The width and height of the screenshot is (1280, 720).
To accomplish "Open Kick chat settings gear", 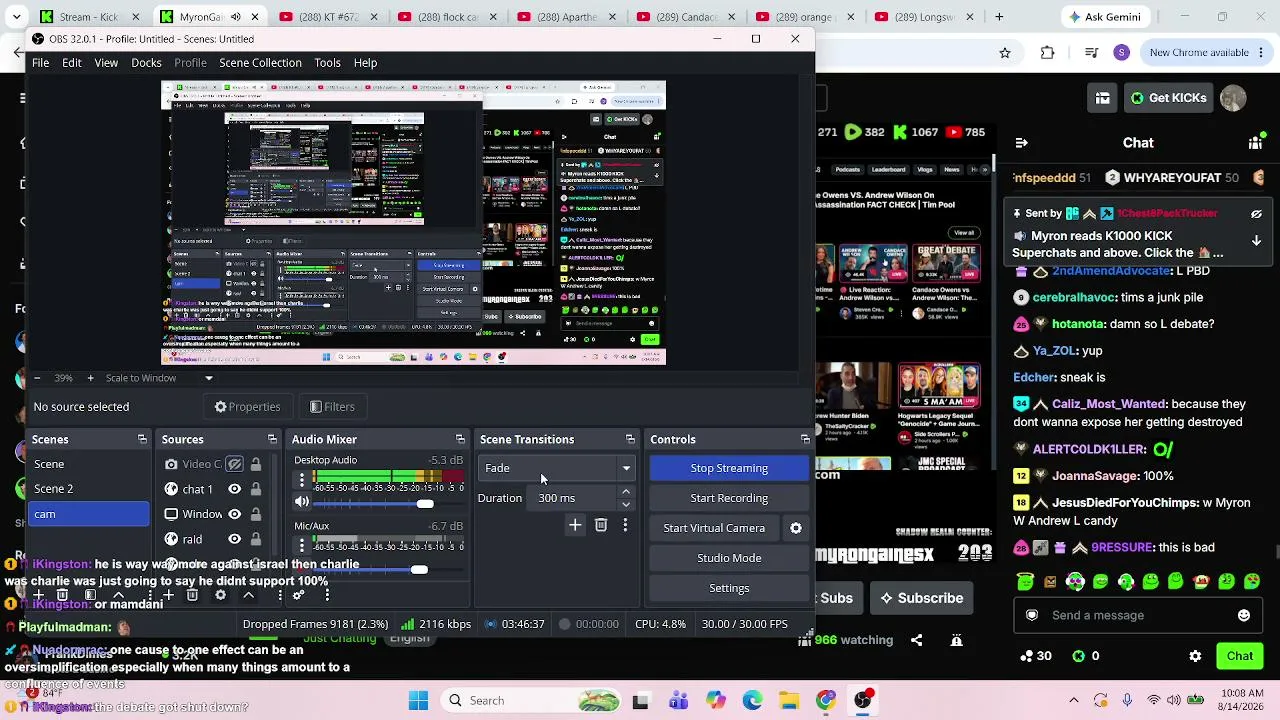I will pyautogui.click(x=1195, y=656).
